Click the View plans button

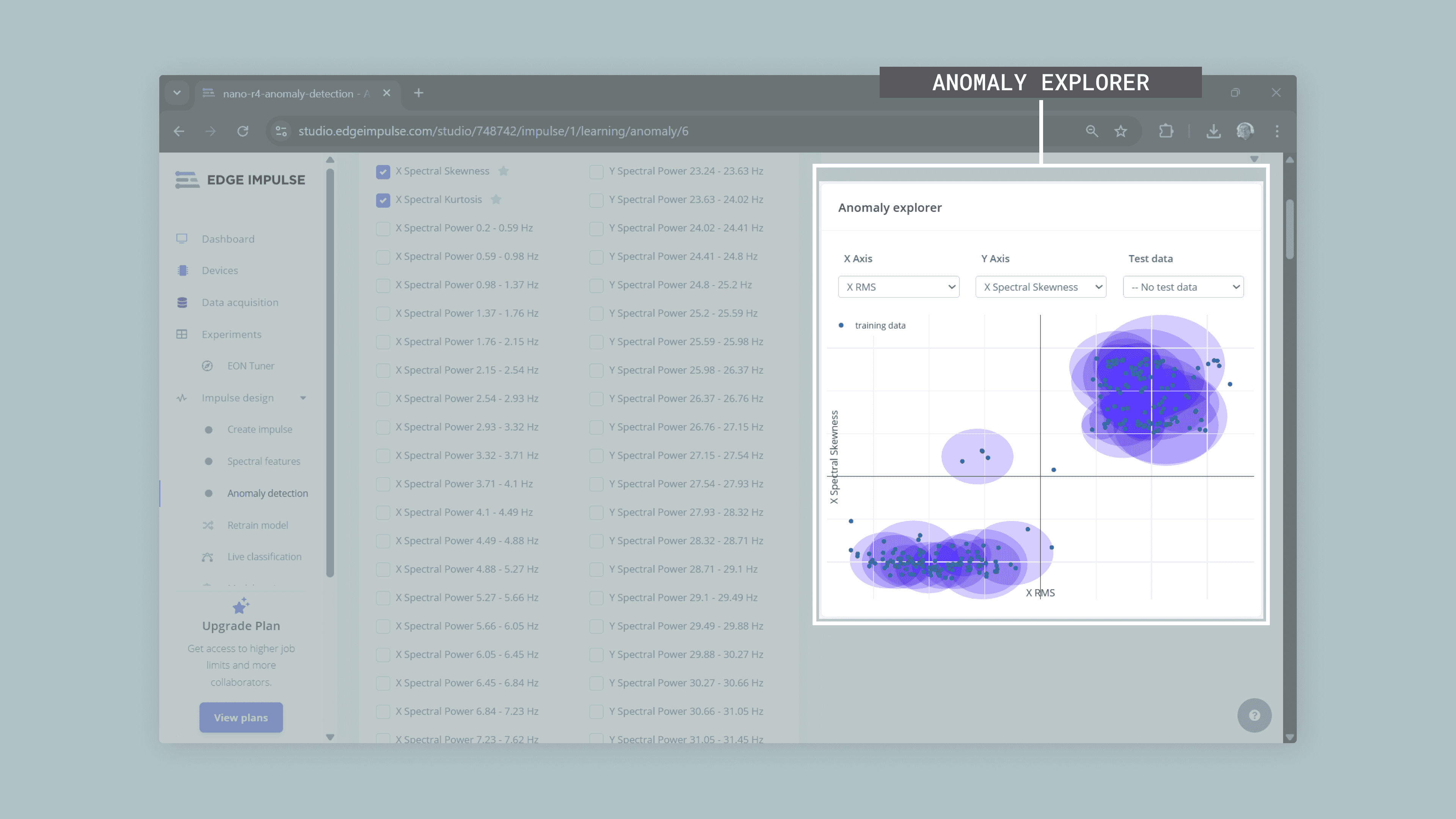point(241,717)
